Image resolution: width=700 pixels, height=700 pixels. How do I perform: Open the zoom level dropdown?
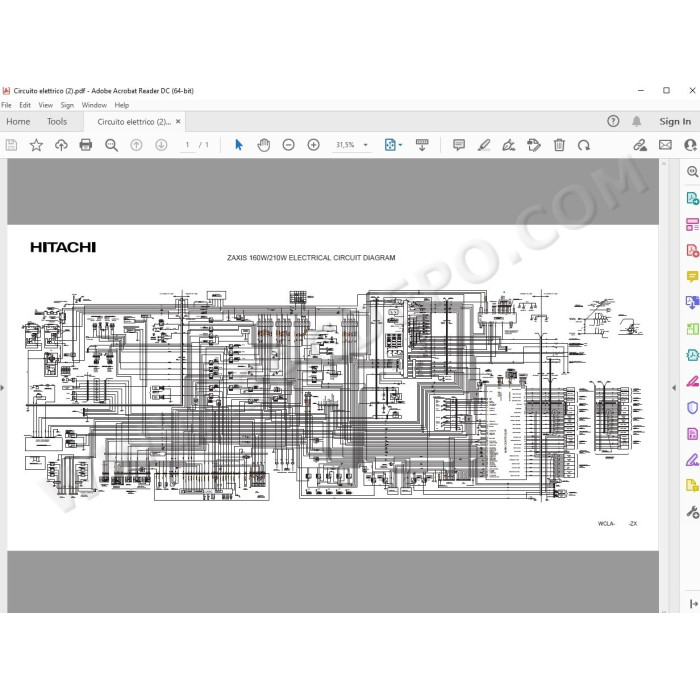[366, 145]
